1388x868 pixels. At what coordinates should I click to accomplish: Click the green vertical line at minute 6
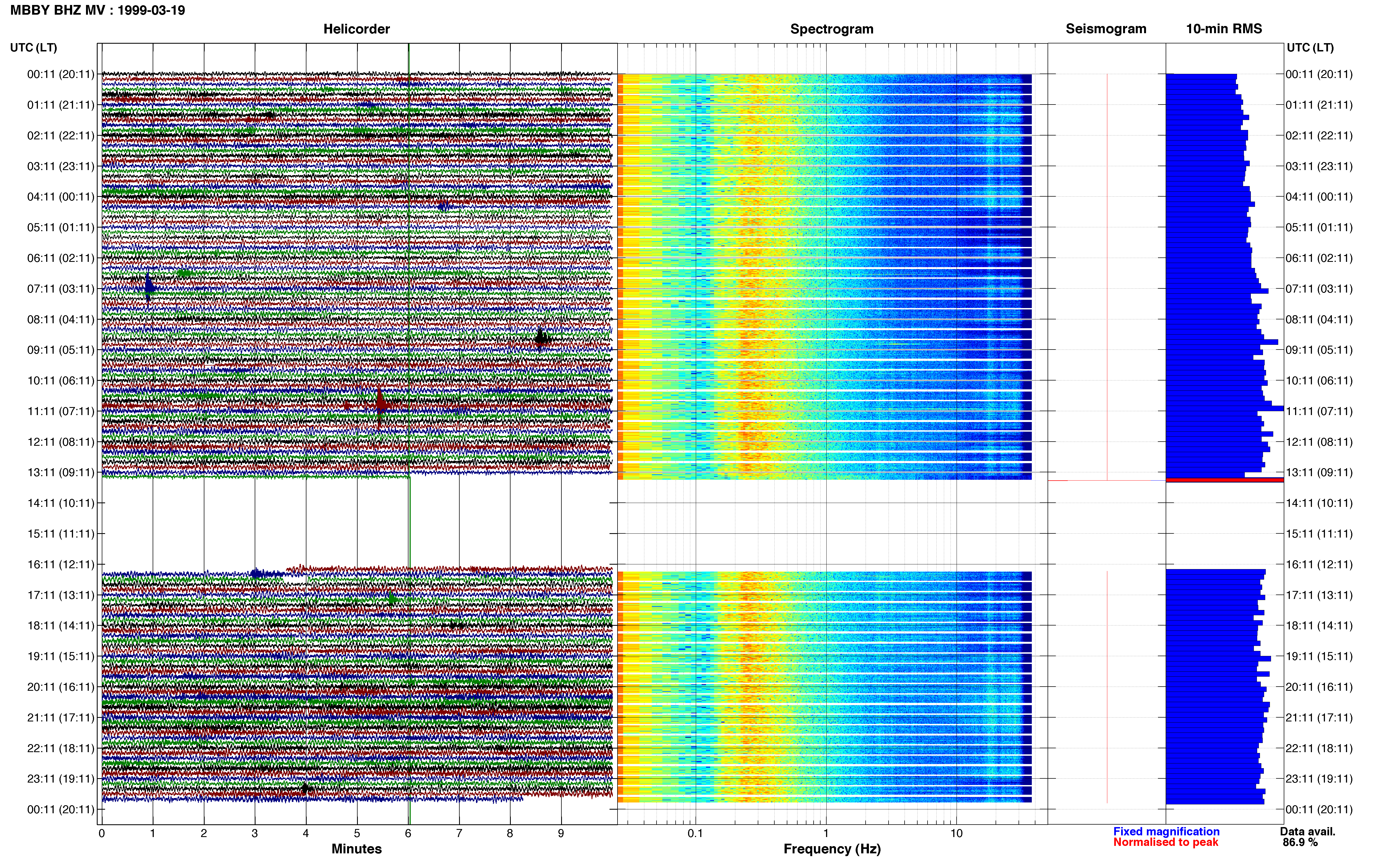point(409,434)
